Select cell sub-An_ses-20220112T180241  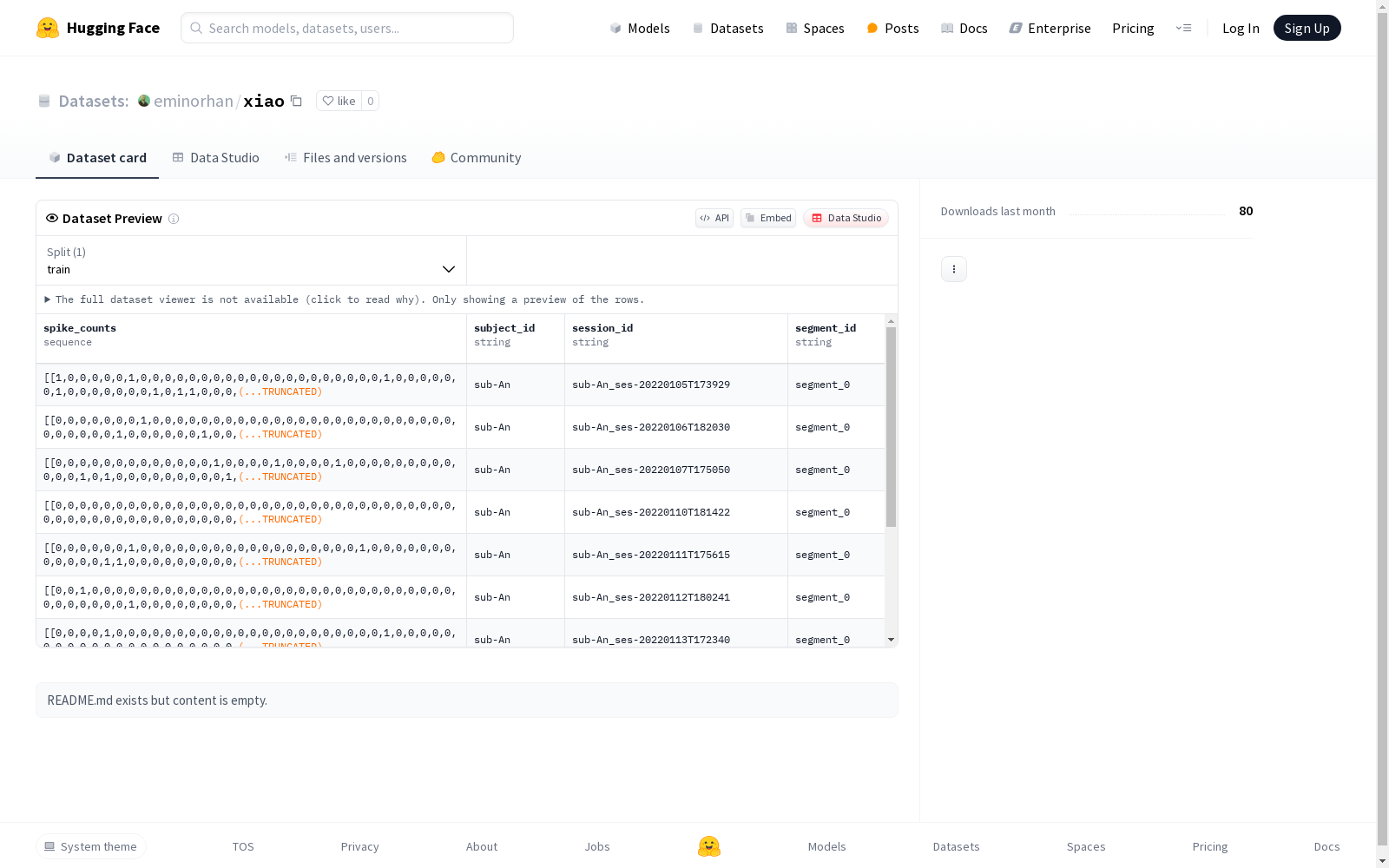point(676,597)
